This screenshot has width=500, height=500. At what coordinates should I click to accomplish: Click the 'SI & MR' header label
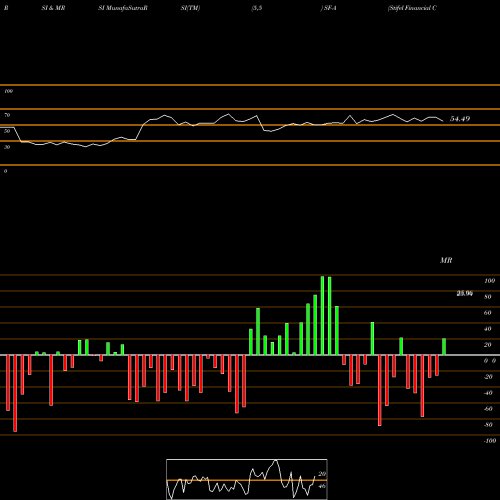tap(53, 8)
